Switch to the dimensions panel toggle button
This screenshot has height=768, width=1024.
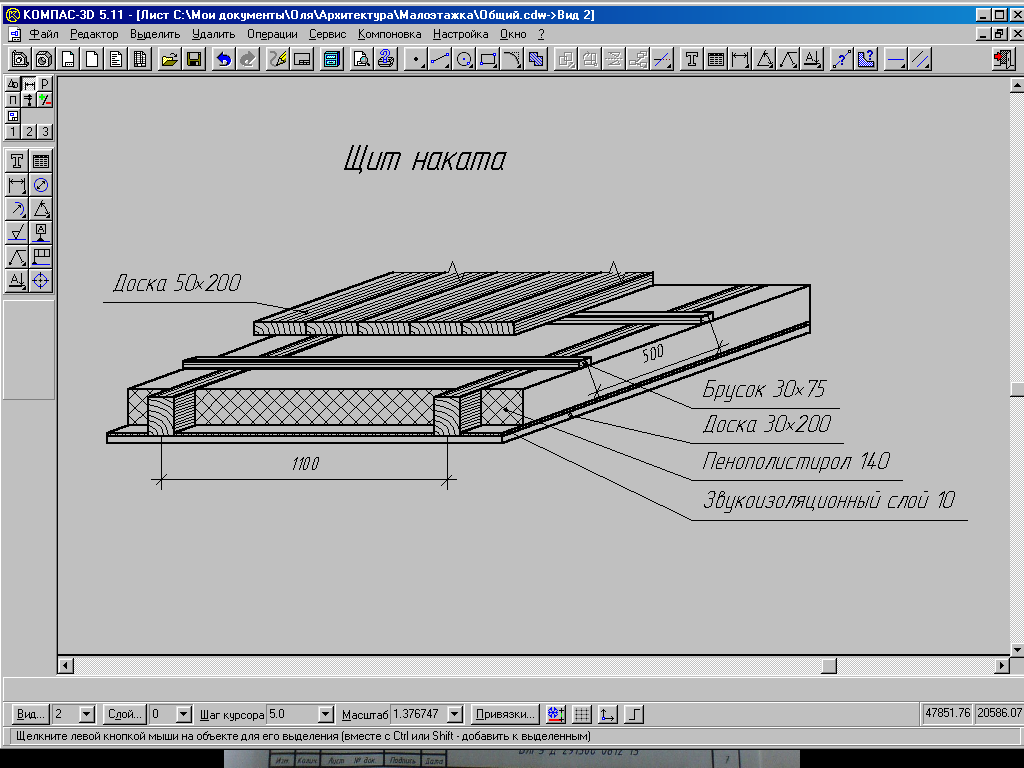tap(29, 85)
